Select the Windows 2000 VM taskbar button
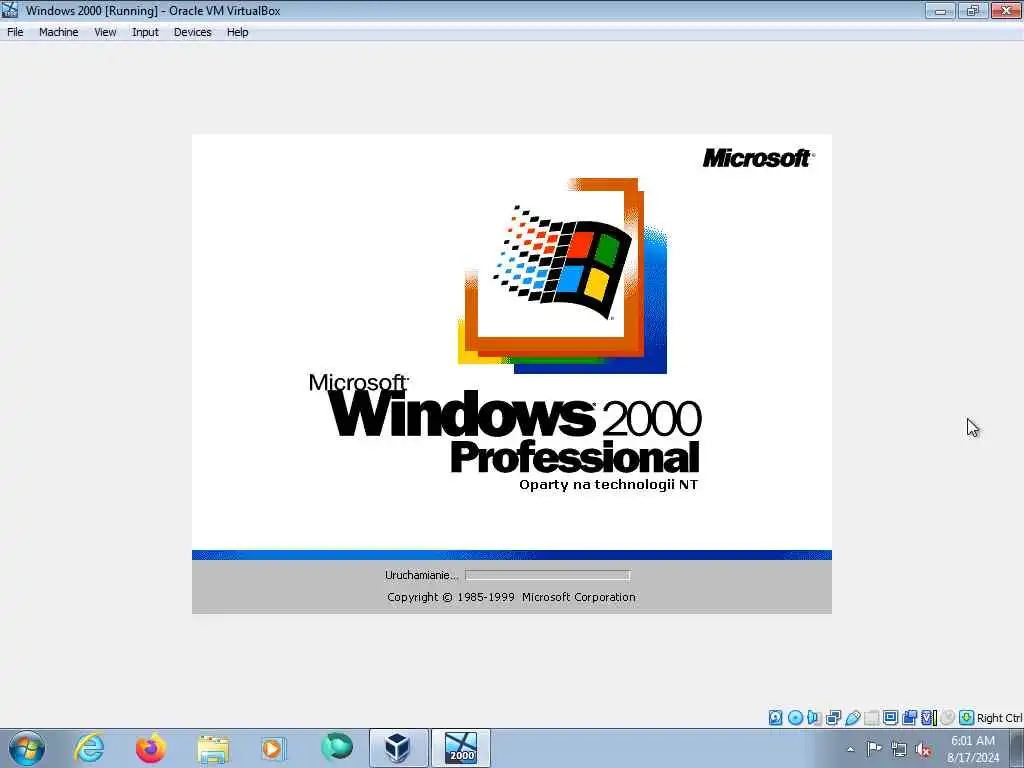This screenshot has width=1024, height=768. click(460, 748)
